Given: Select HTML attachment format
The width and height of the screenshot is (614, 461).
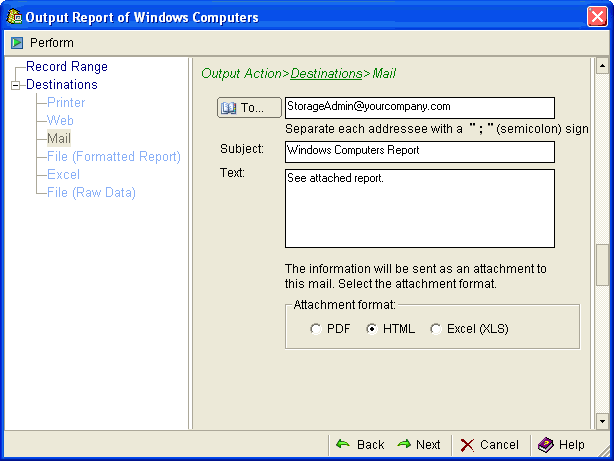Looking at the screenshot, I should point(372,329).
